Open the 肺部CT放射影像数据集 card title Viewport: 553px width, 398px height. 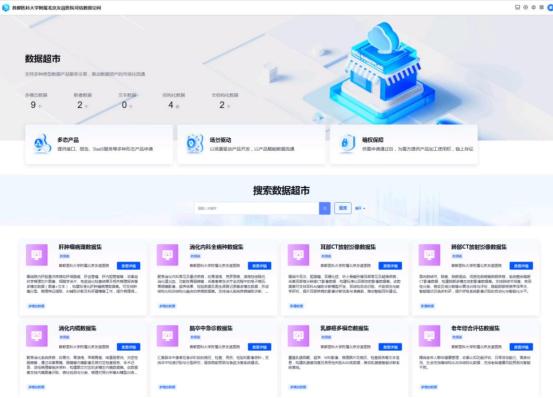(479, 247)
